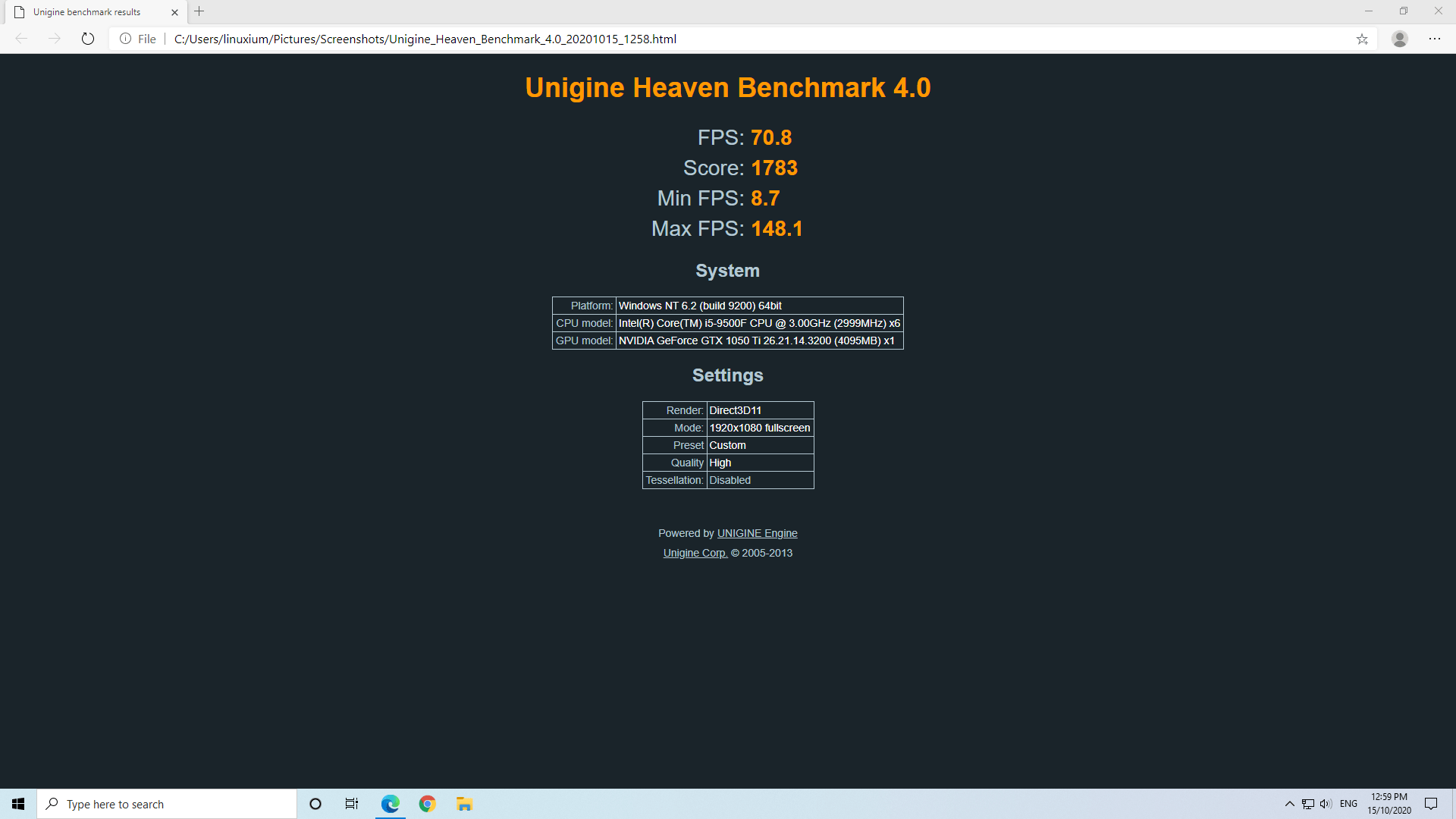This screenshot has width=1456, height=819.
Task: Click the Score value 1783
Action: pyautogui.click(x=774, y=168)
